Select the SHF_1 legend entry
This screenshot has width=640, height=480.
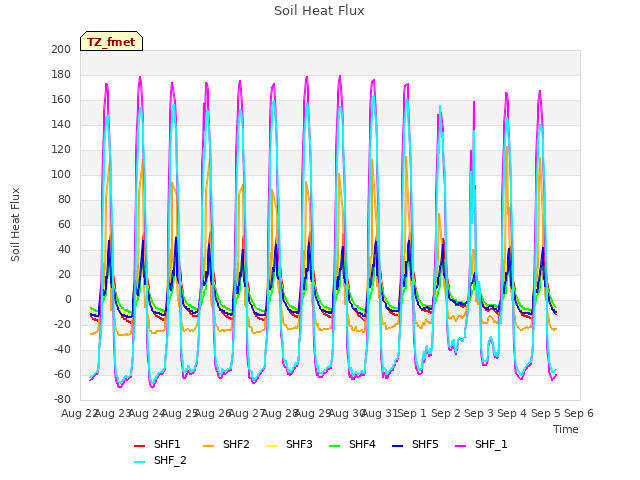pyautogui.click(x=481, y=444)
